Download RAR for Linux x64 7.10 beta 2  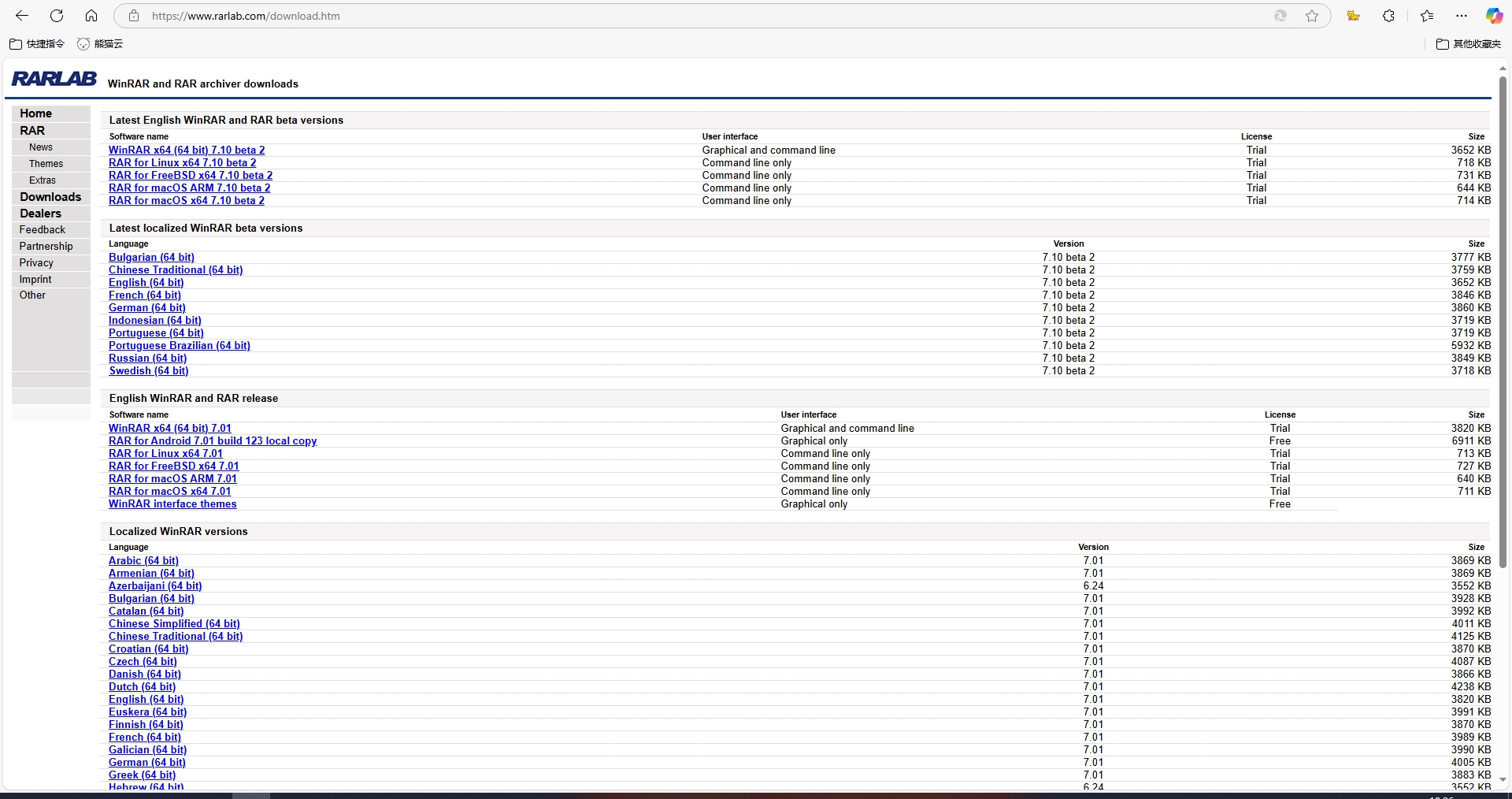[x=182, y=163]
